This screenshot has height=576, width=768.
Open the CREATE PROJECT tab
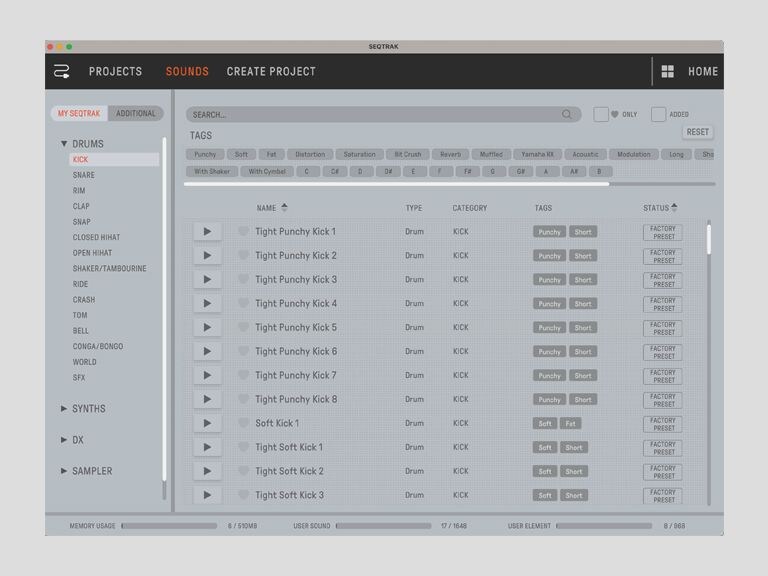pos(271,72)
